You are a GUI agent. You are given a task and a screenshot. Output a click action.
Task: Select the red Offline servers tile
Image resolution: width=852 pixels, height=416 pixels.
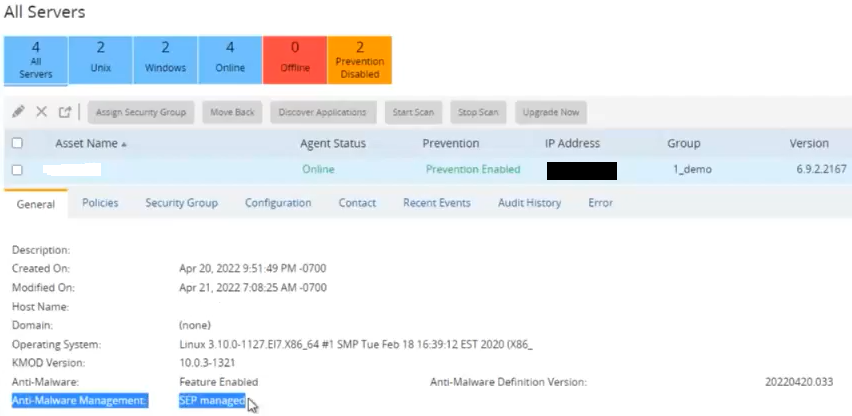[294, 60]
